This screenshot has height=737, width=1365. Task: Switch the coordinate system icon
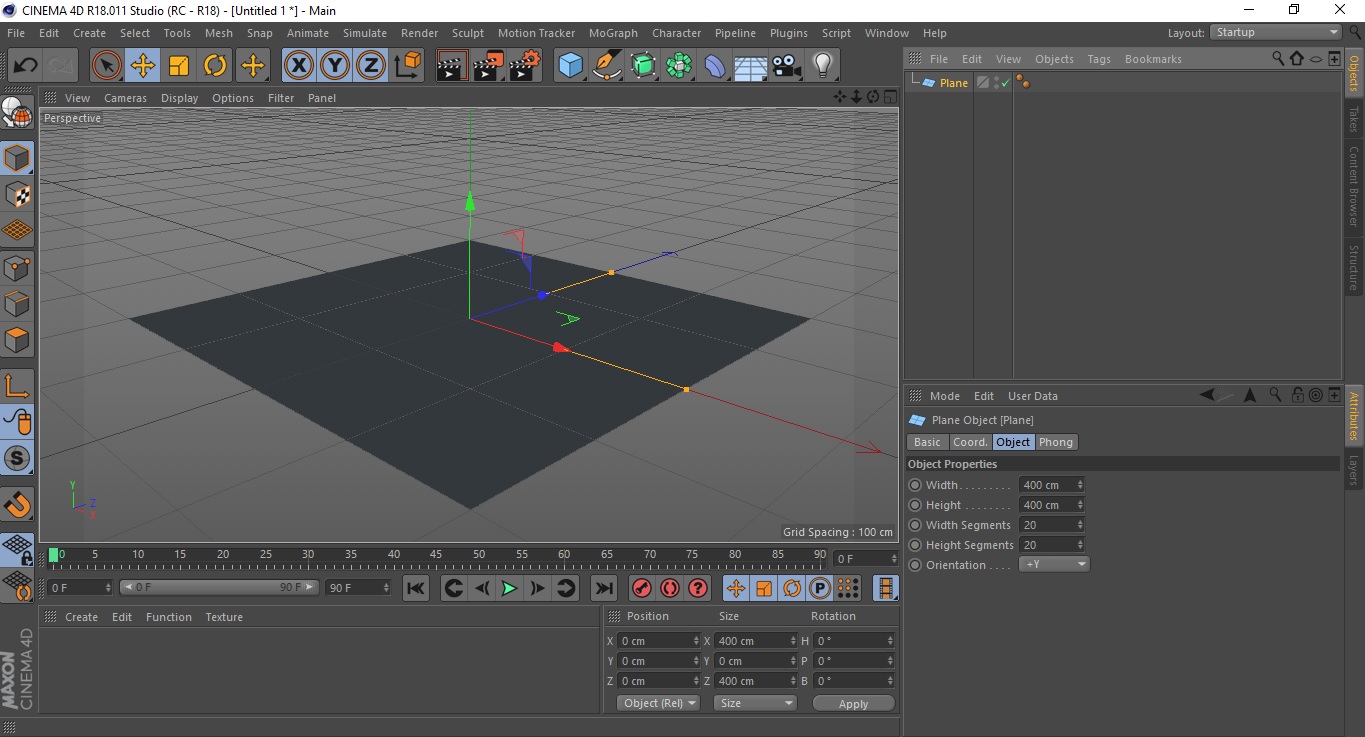coord(408,66)
